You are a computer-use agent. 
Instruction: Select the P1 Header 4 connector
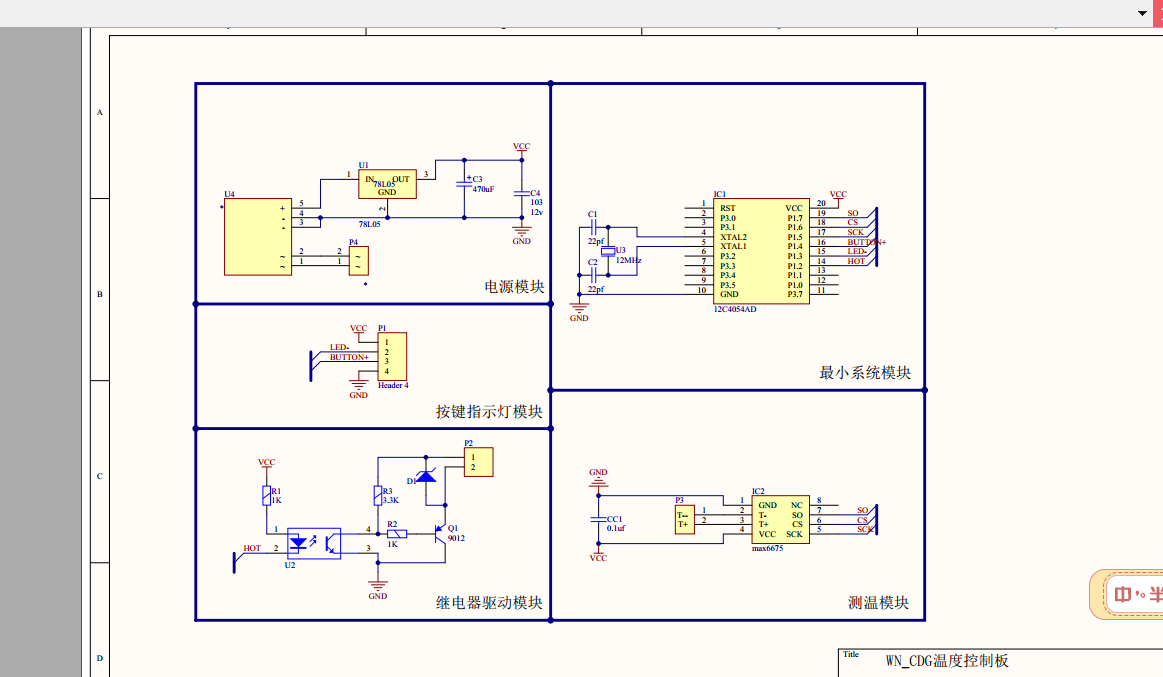coord(392,357)
